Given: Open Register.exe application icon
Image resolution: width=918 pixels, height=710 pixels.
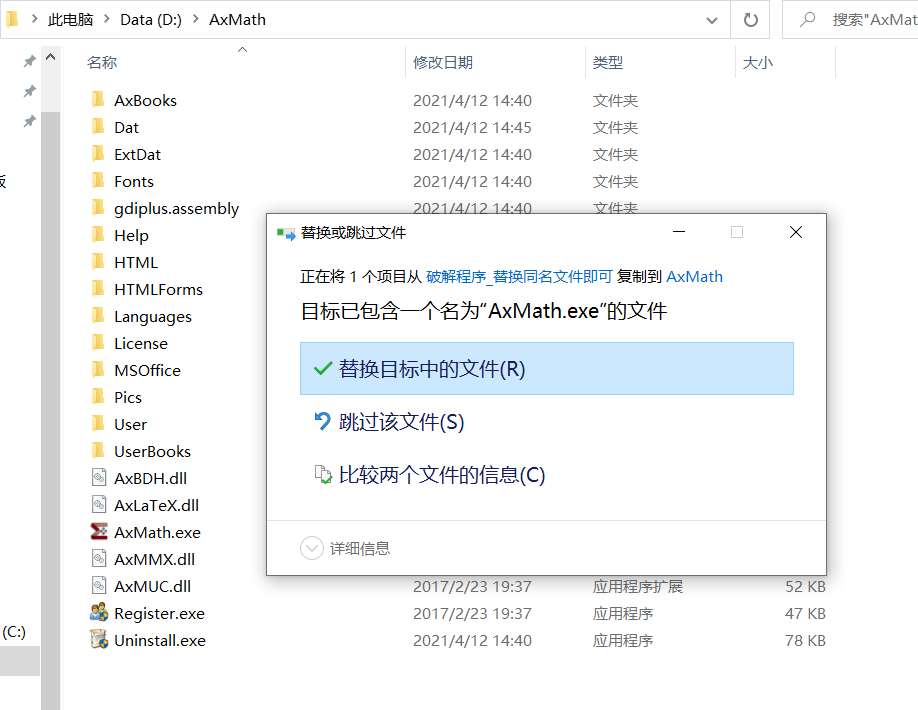Looking at the screenshot, I should (99, 613).
